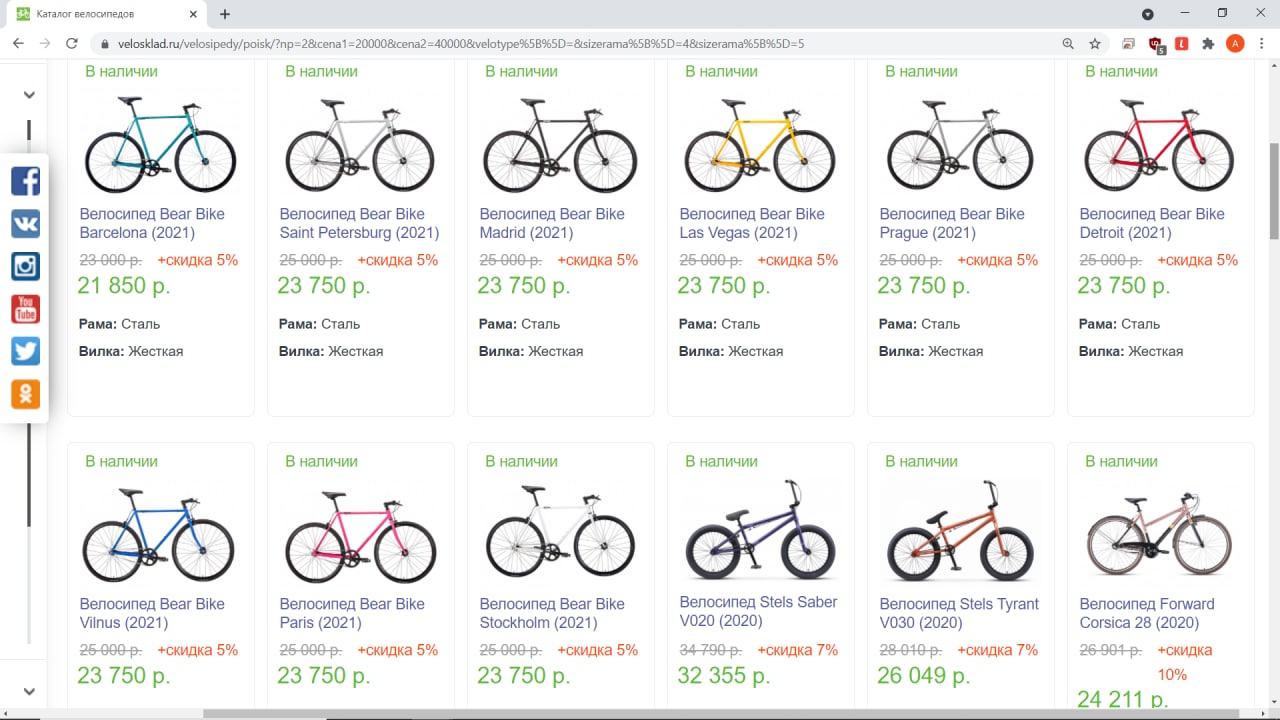Image resolution: width=1280 pixels, height=720 pixels.
Task: Click the +скидка 10% on Forward Corsica
Action: pyautogui.click(x=1185, y=662)
